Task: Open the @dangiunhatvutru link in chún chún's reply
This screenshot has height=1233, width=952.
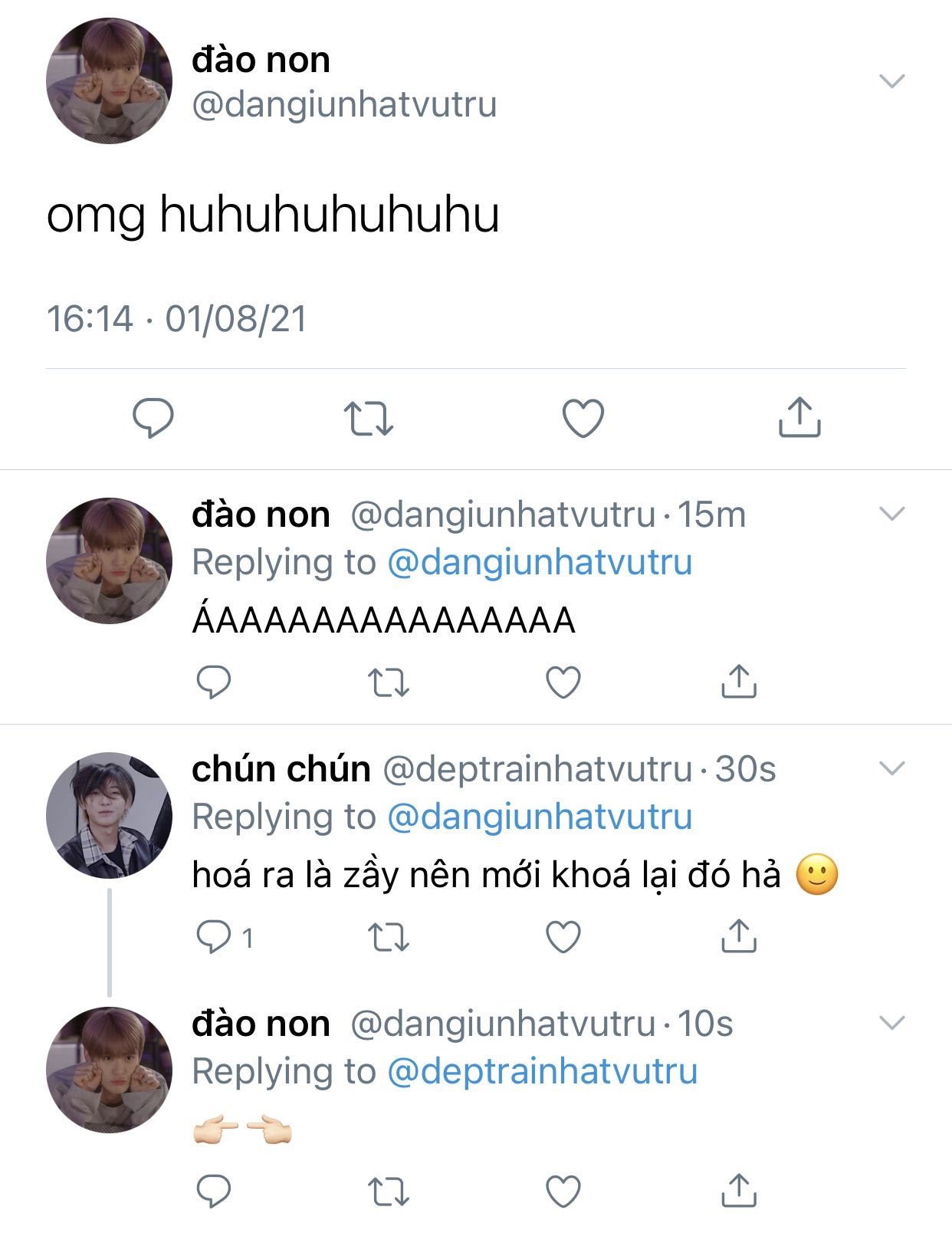Action: (540, 817)
